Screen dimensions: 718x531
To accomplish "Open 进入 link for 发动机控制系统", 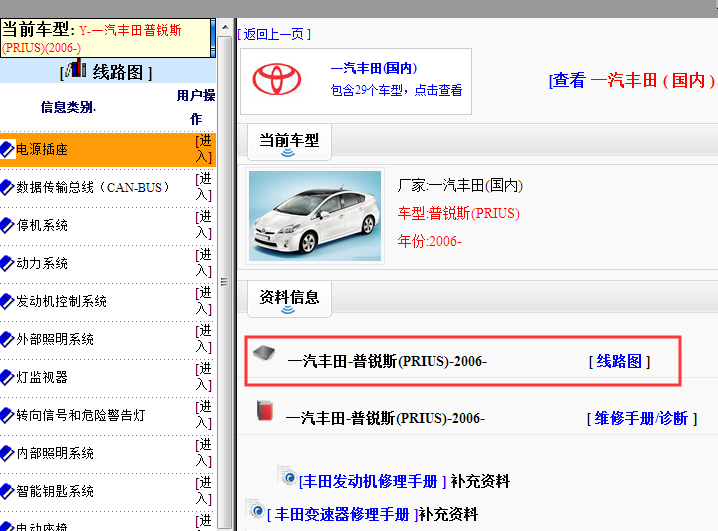I will [x=203, y=301].
